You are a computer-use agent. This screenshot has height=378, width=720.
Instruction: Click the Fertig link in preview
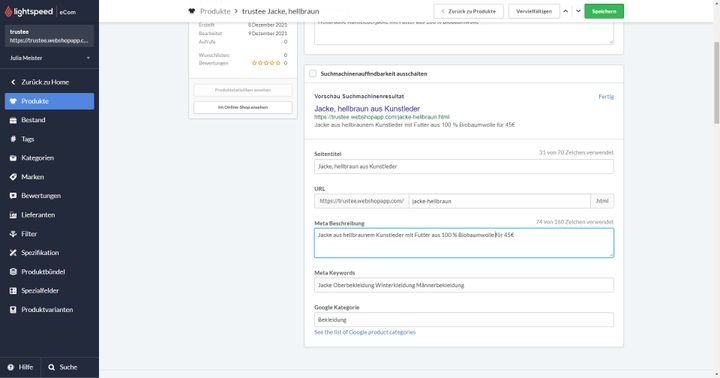[x=606, y=96]
